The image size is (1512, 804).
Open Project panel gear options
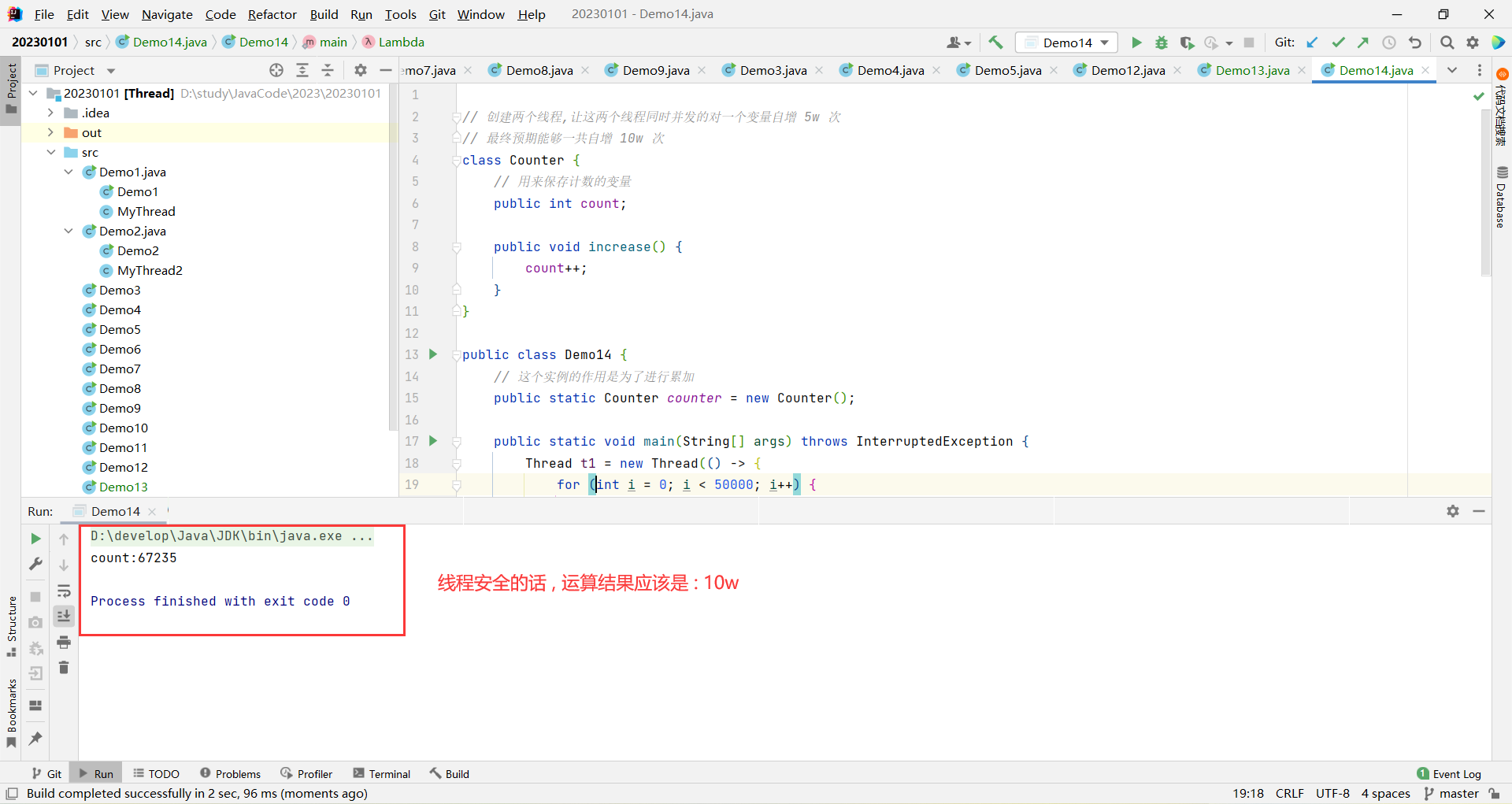[x=361, y=70]
